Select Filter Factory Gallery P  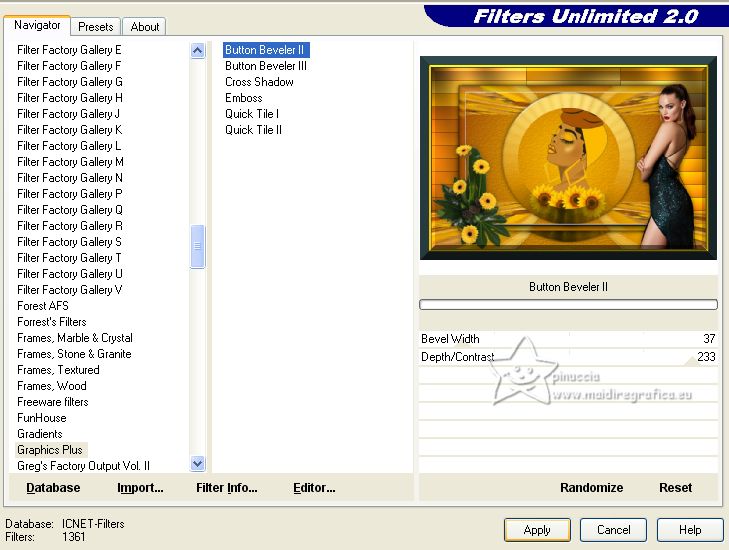click(70, 193)
